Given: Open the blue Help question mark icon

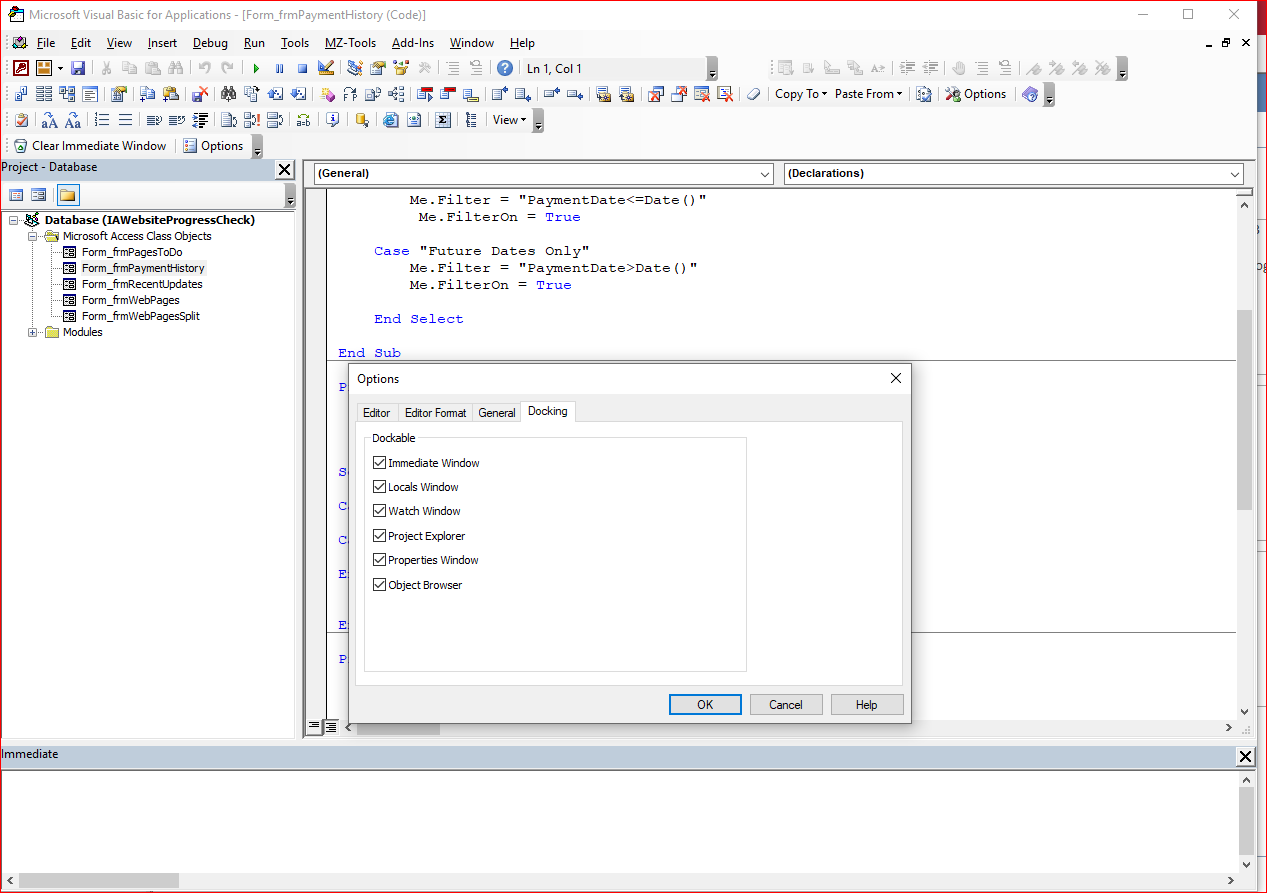Looking at the screenshot, I should pos(505,68).
